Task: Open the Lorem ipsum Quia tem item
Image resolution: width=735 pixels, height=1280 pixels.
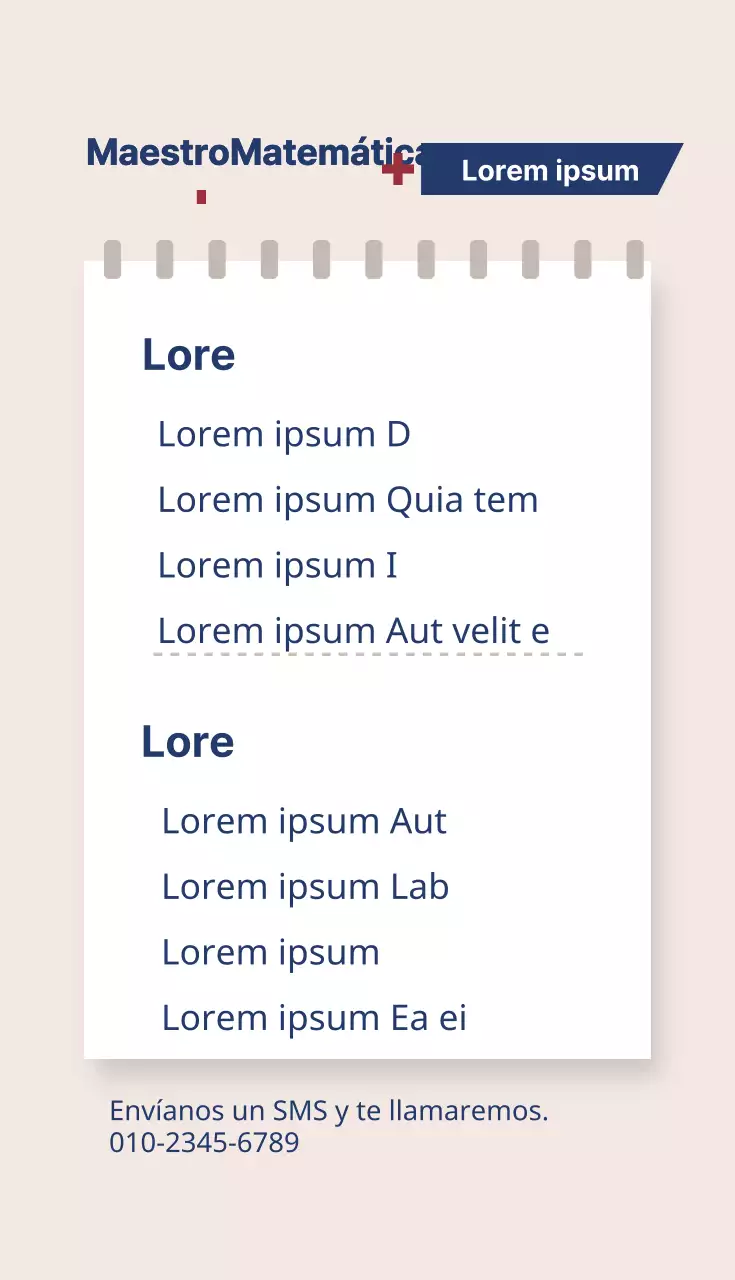Action: [348, 500]
